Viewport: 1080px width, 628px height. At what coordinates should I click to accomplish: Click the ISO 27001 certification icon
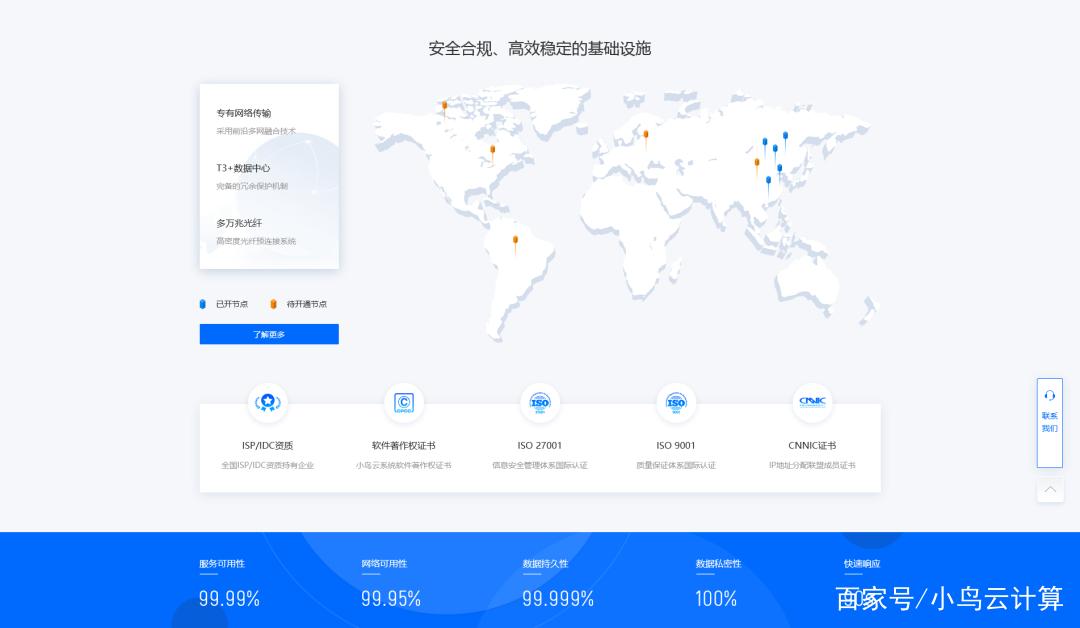tap(540, 402)
